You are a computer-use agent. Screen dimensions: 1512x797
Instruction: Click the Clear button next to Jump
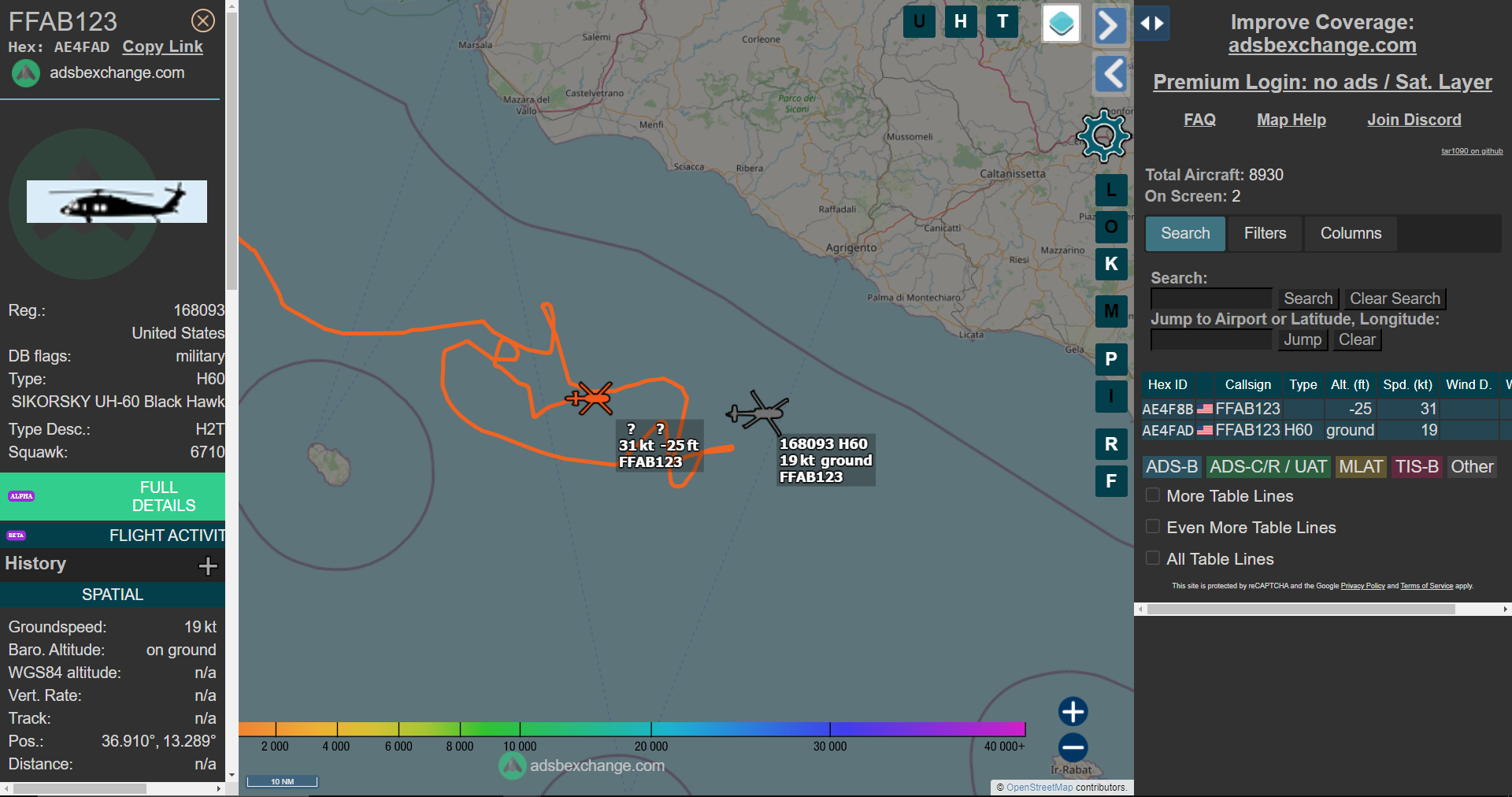(x=1357, y=340)
